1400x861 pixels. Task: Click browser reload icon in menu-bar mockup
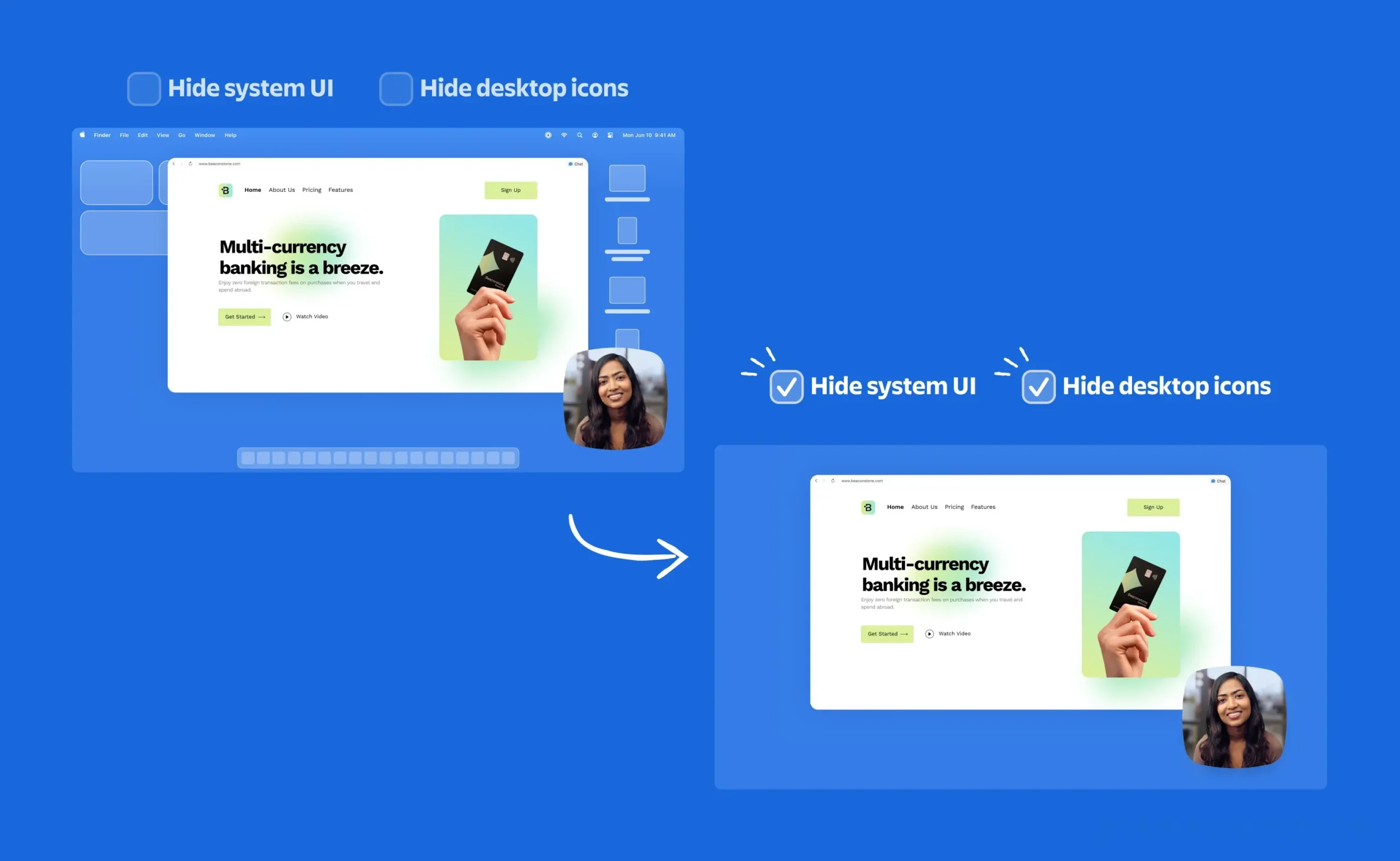point(190,163)
